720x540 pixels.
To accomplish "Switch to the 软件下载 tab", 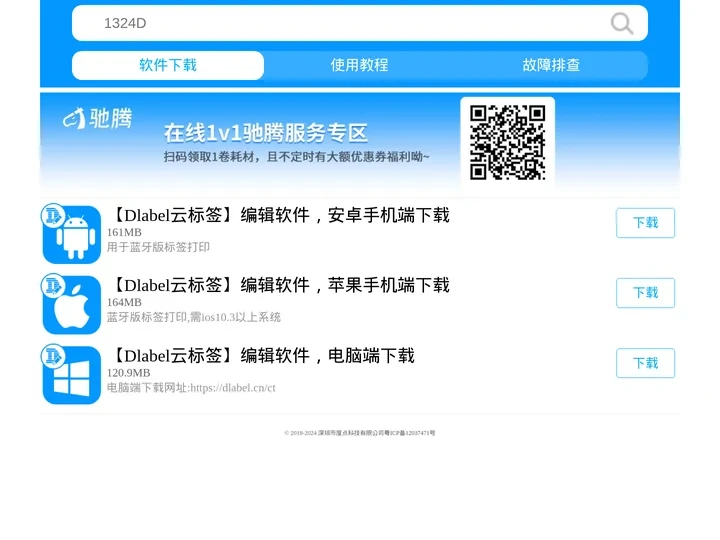I will pyautogui.click(x=168, y=65).
